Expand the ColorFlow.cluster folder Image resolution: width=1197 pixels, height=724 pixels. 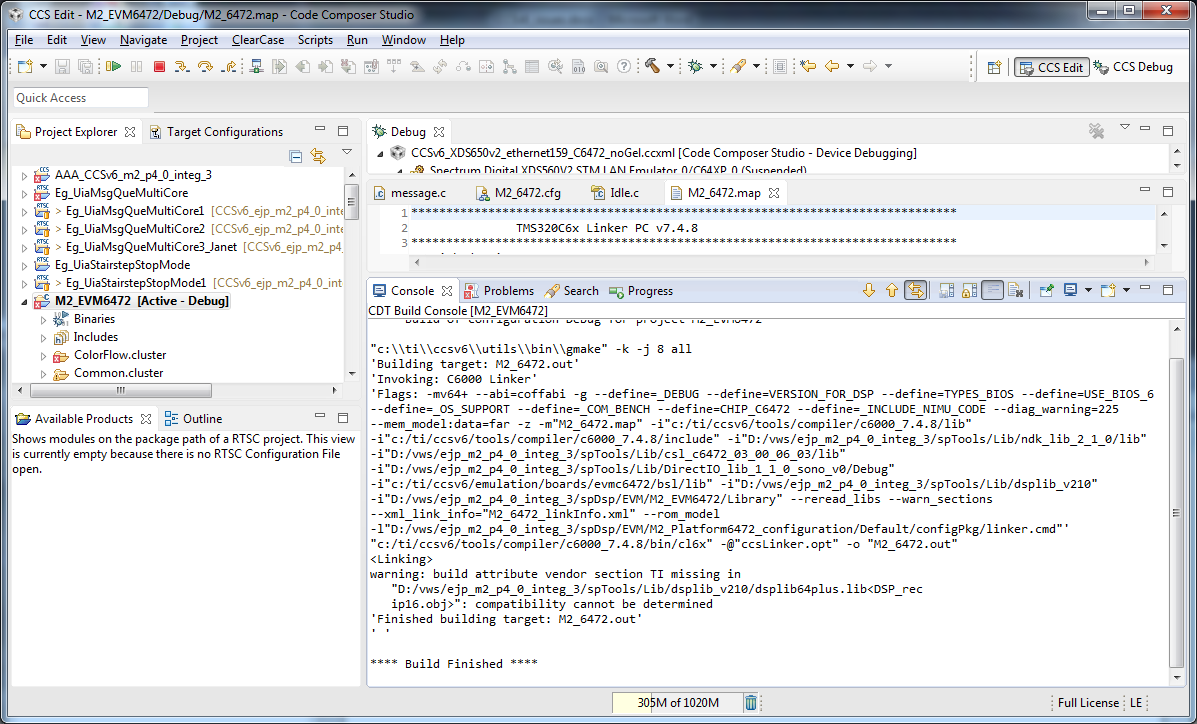pyautogui.click(x=44, y=356)
